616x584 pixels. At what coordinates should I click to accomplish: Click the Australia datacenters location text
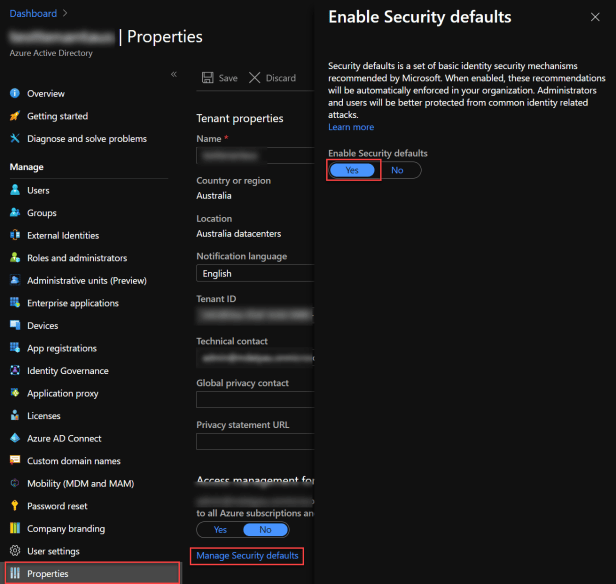click(238, 234)
